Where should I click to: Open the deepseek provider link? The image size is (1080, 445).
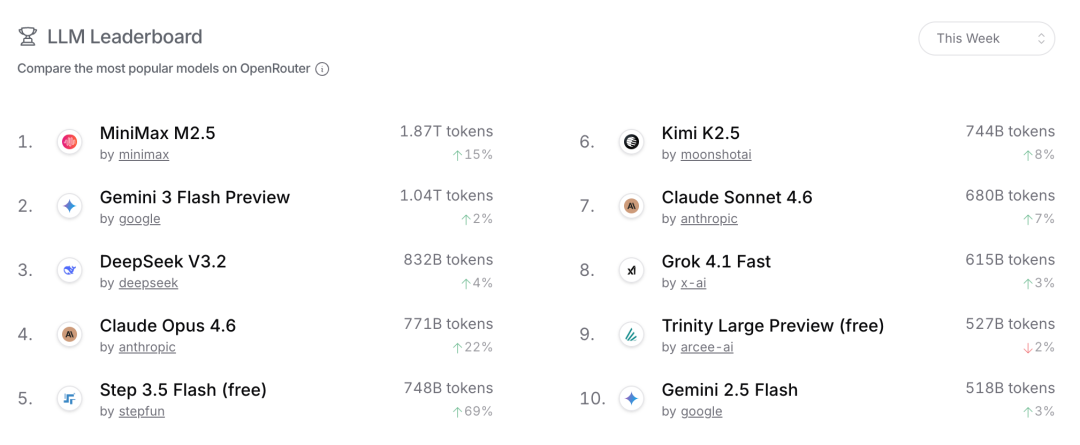click(x=149, y=283)
